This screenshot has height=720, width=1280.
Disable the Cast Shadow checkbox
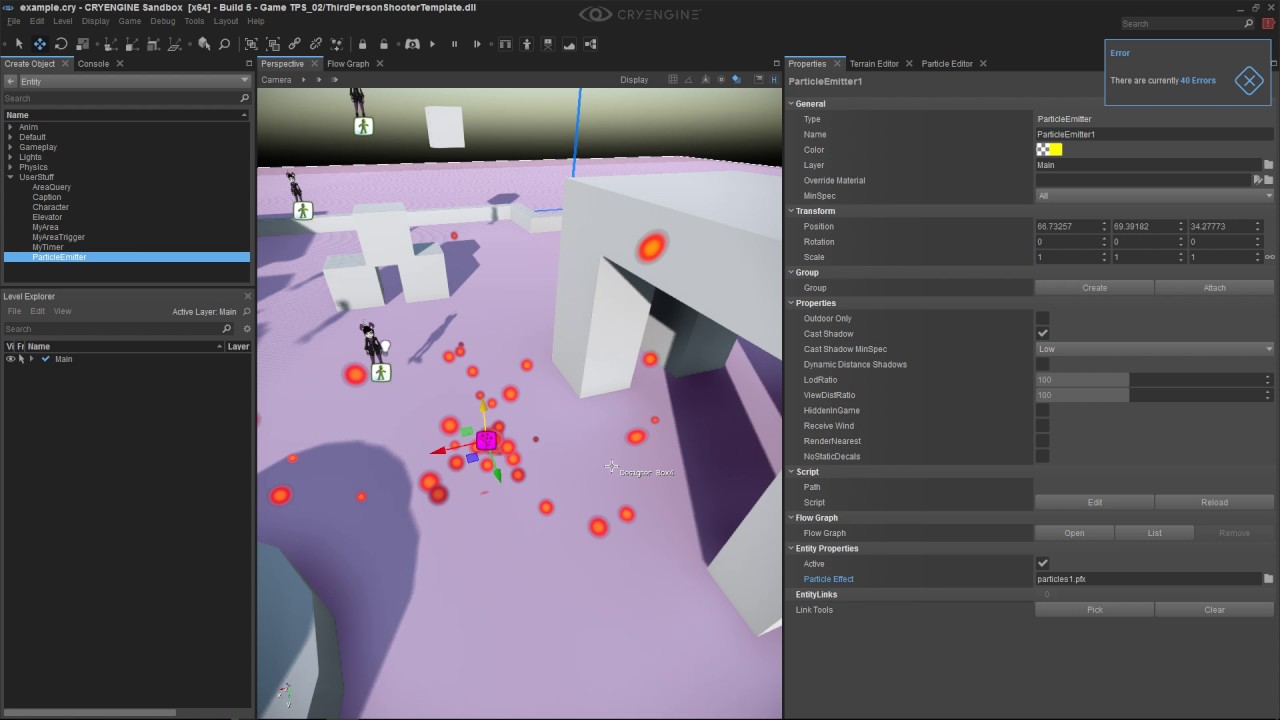1043,334
